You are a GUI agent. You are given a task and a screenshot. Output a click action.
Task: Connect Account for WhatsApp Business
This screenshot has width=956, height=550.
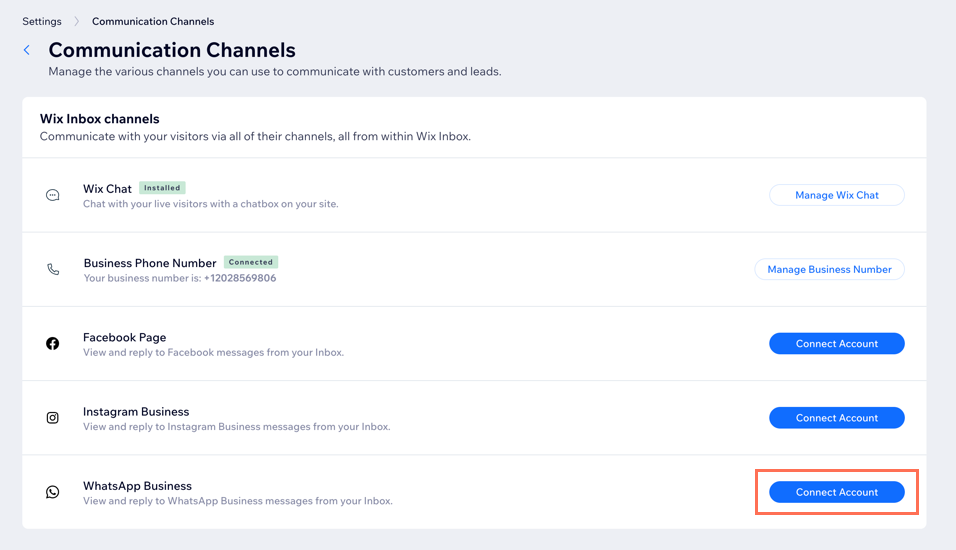(x=836, y=492)
